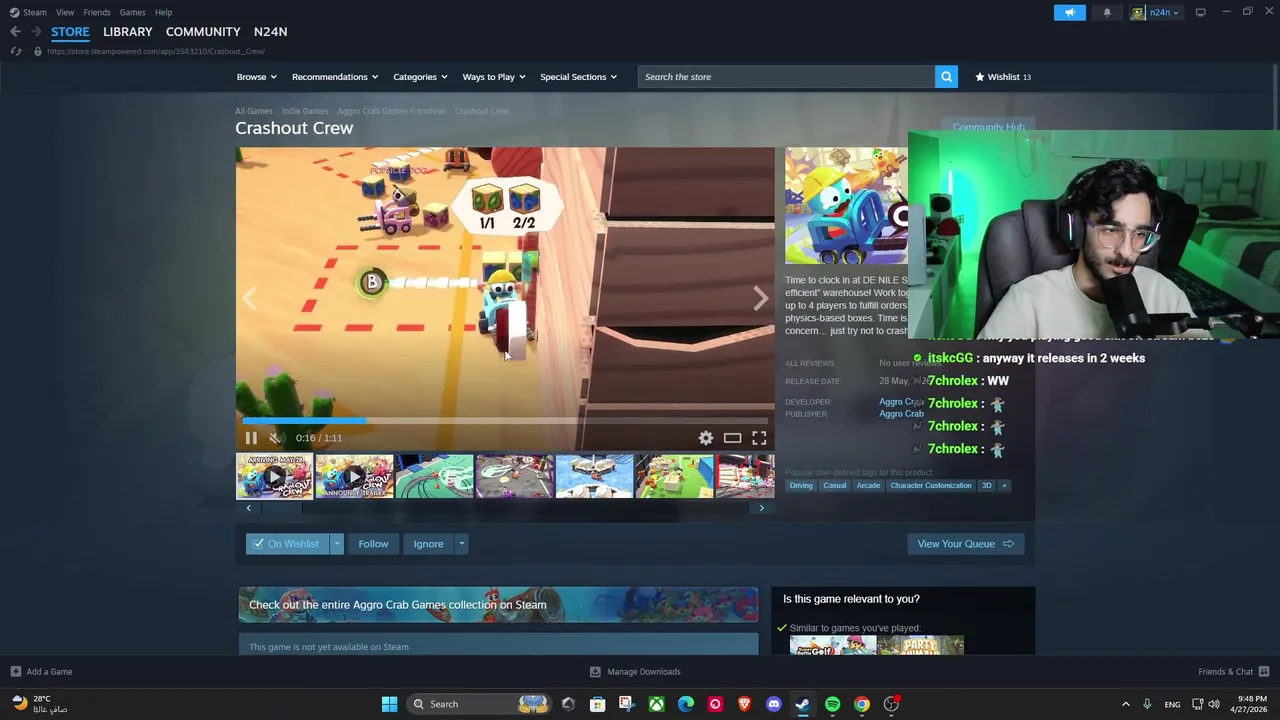Select the Arriving May 28 trailer thumbnail
1280x720 pixels.
click(274, 476)
